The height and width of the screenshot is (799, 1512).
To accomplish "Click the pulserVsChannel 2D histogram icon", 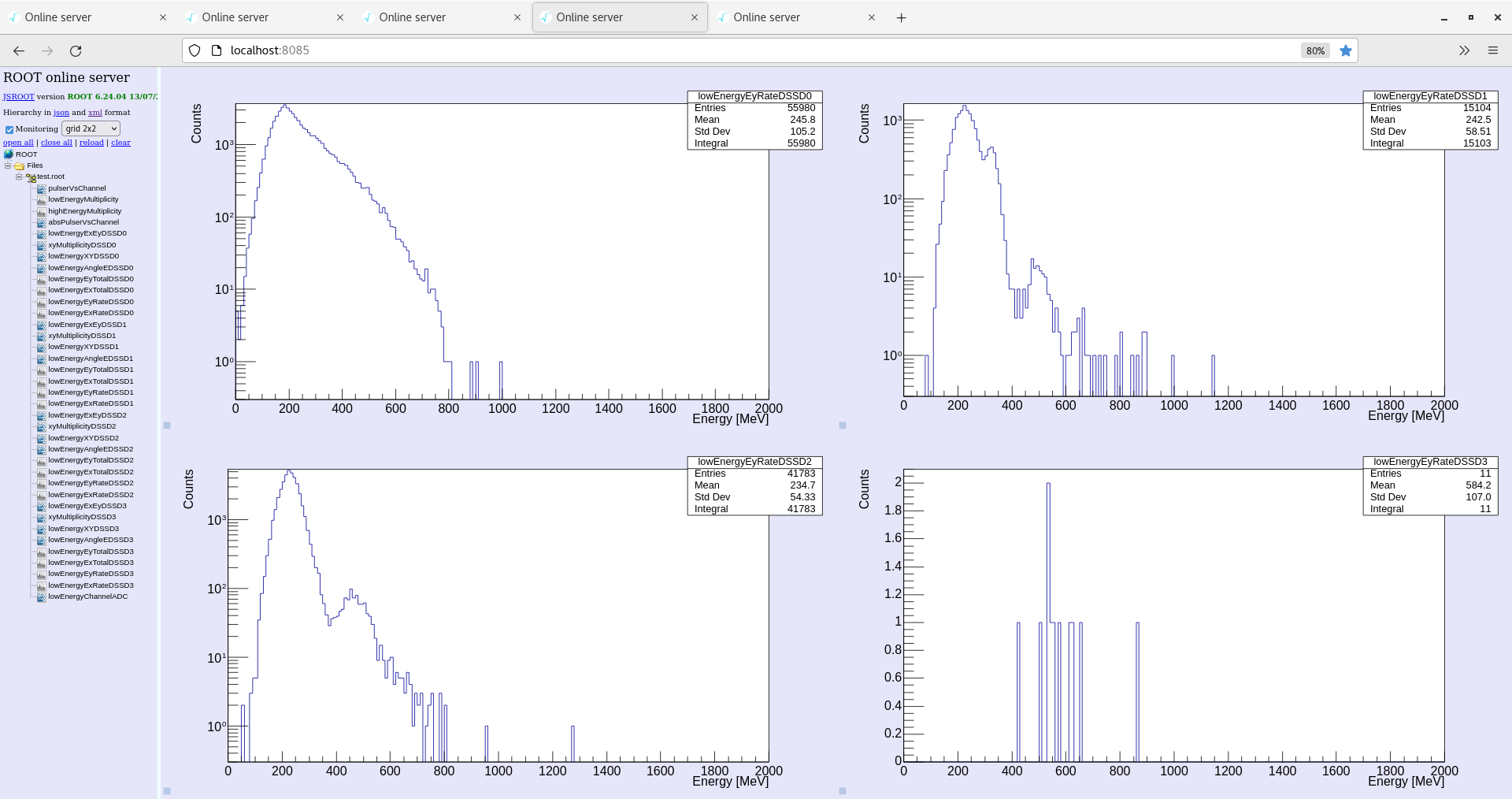I will (x=42, y=189).
